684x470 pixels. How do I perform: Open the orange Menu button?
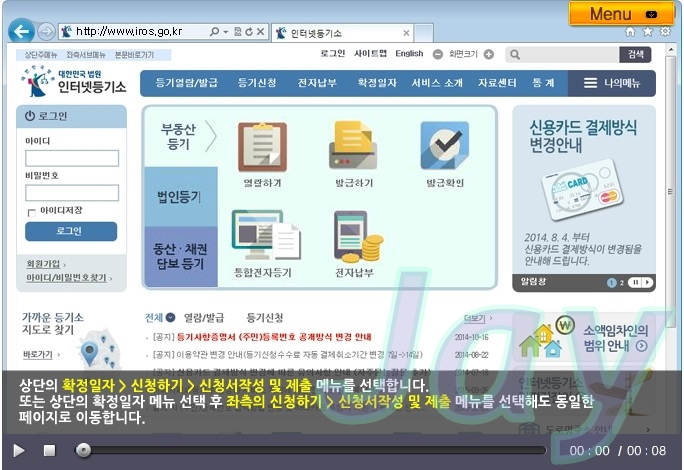[x=621, y=14]
